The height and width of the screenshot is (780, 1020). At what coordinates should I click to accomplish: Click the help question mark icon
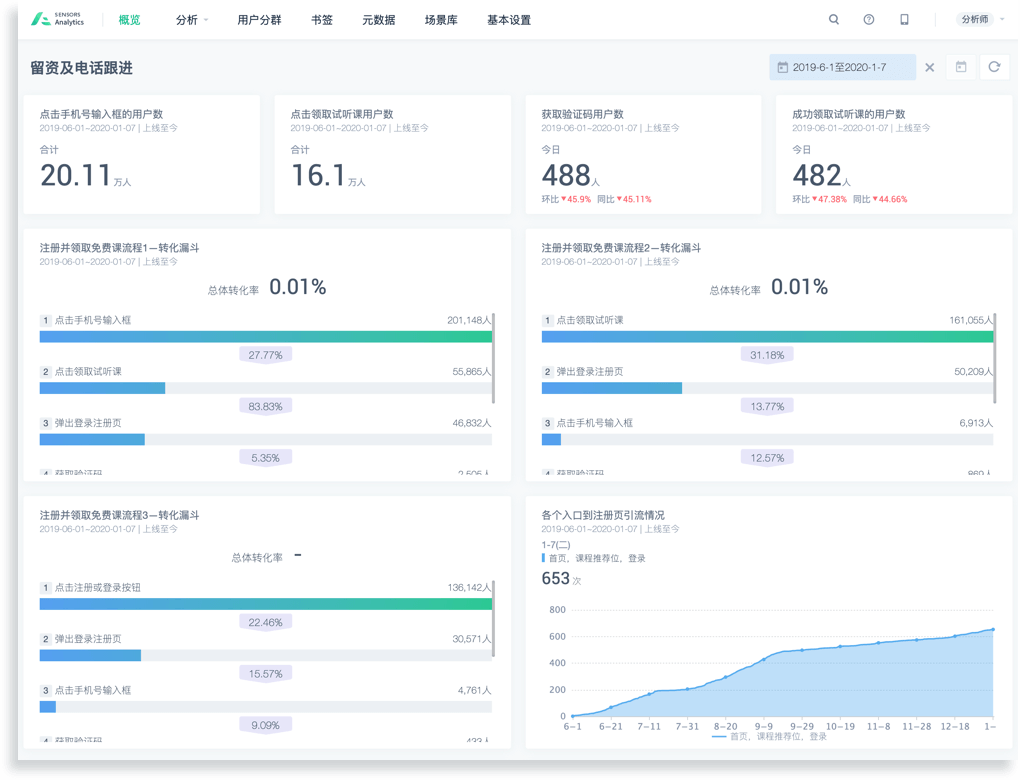869,20
